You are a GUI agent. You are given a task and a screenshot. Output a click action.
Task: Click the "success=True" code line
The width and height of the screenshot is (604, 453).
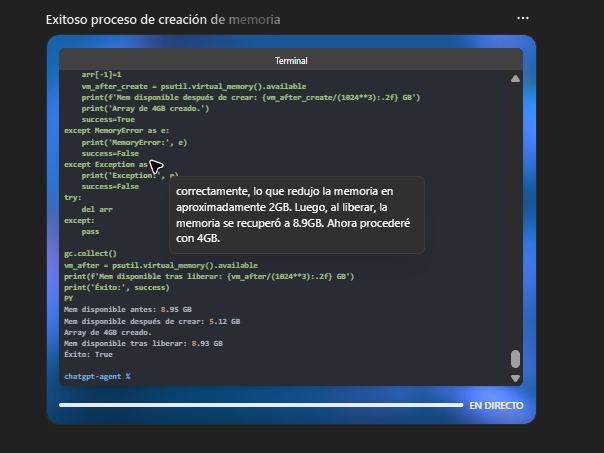click(110, 119)
